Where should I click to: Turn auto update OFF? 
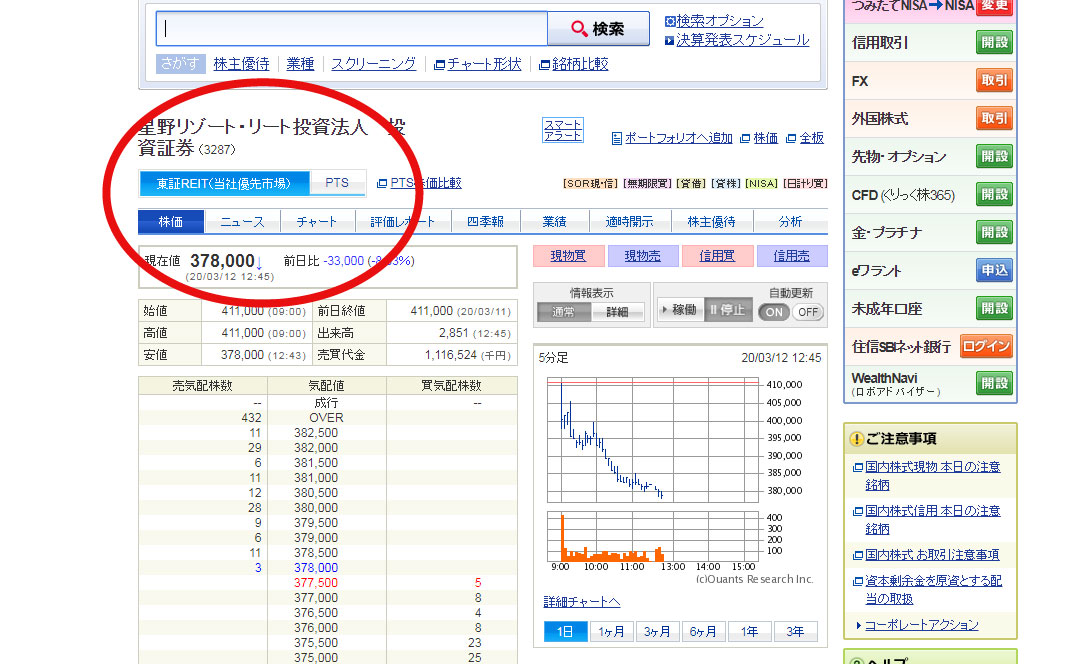click(x=808, y=312)
